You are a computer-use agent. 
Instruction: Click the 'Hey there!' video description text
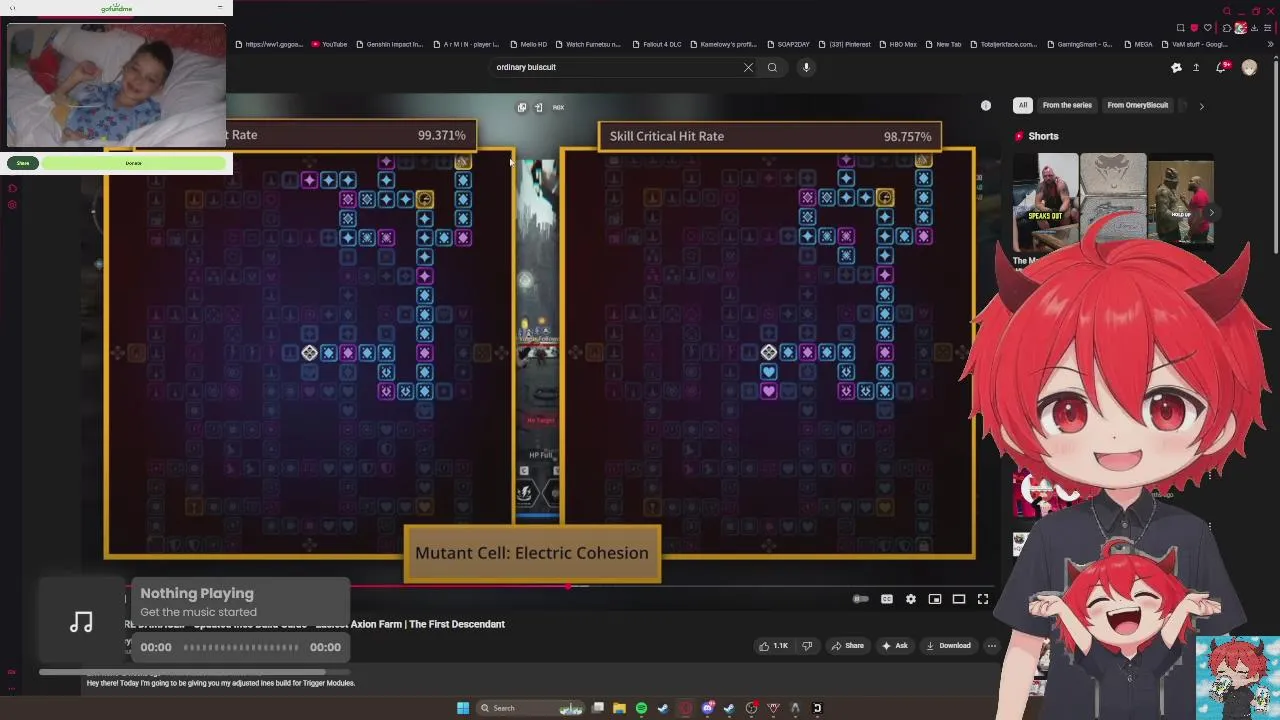[221, 683]
